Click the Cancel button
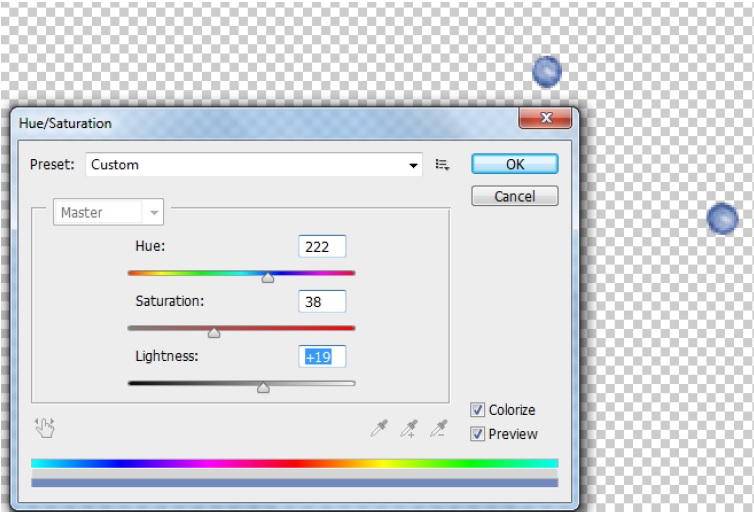The width and height of the screenshot is (754, 513). (514, 197)
